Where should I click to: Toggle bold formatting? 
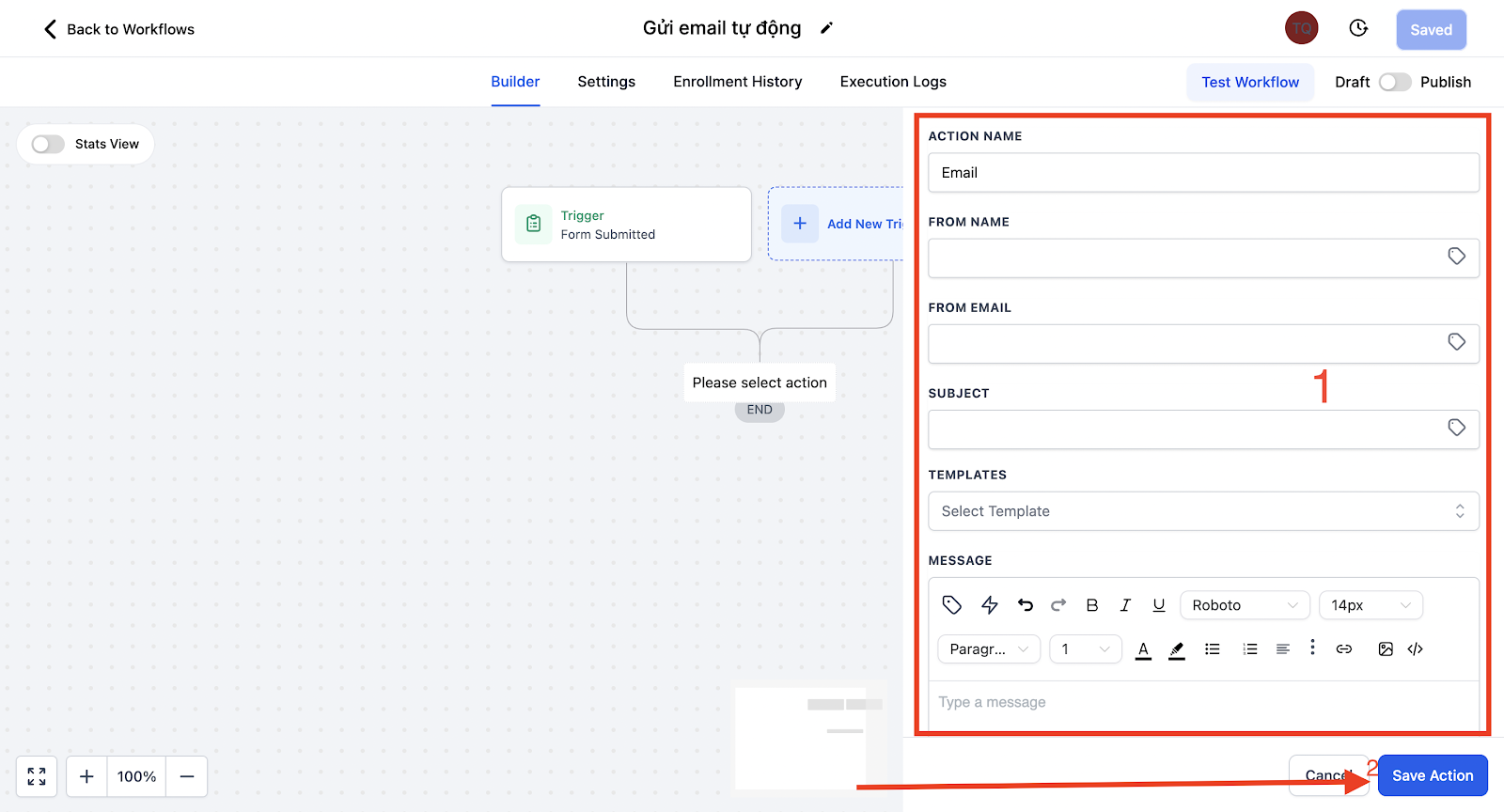(1092, 605)
